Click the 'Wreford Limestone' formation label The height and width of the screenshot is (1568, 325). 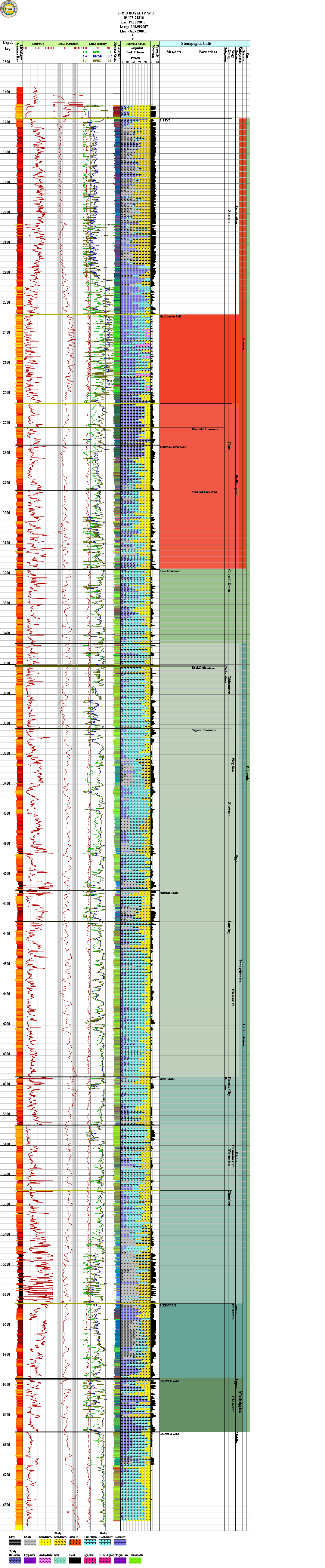(204, 492)
